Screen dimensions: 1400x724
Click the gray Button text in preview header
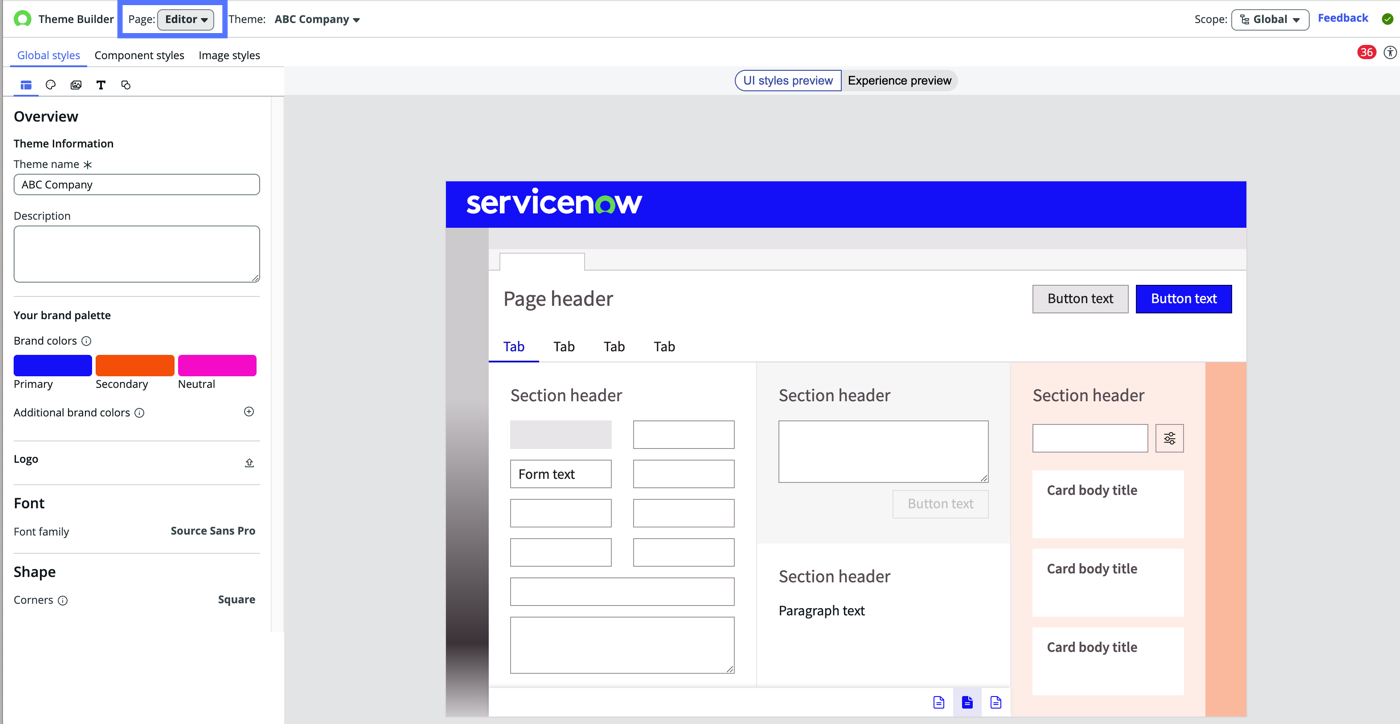pyautogui.click(x=1080, y=299)
